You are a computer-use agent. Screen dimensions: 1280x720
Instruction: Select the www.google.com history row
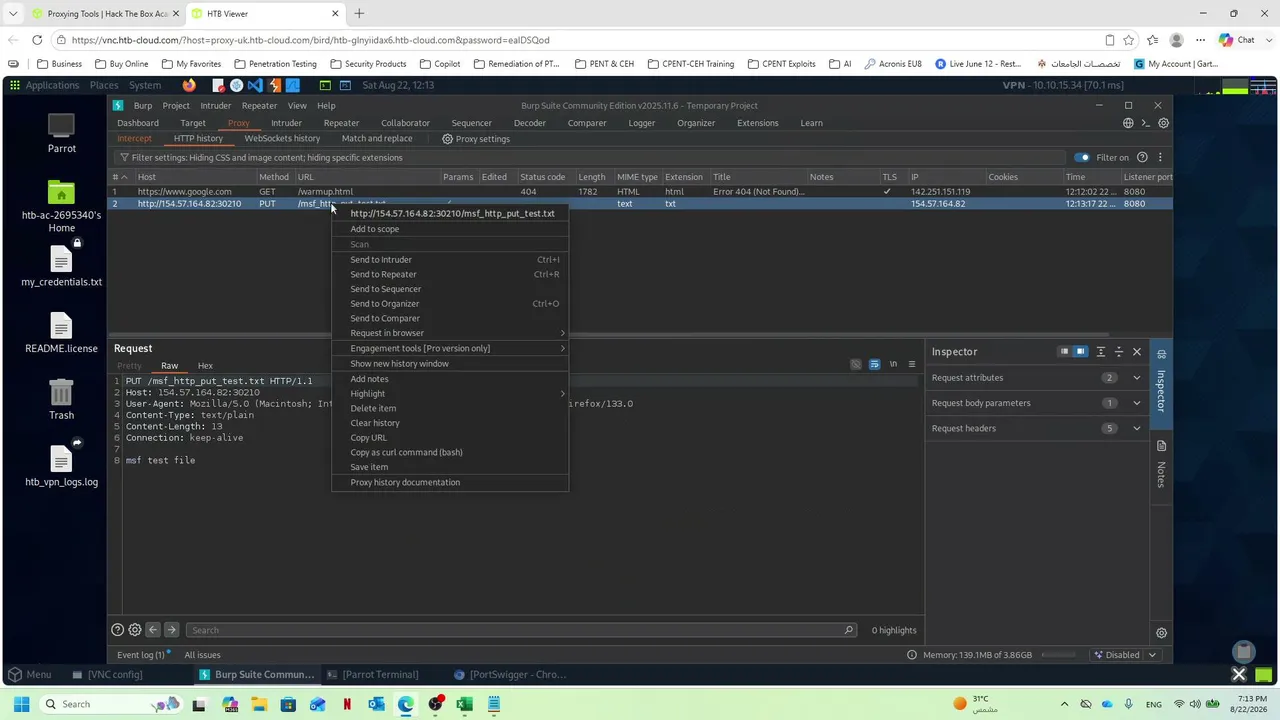pyautogui.click(x=640, y=191)
